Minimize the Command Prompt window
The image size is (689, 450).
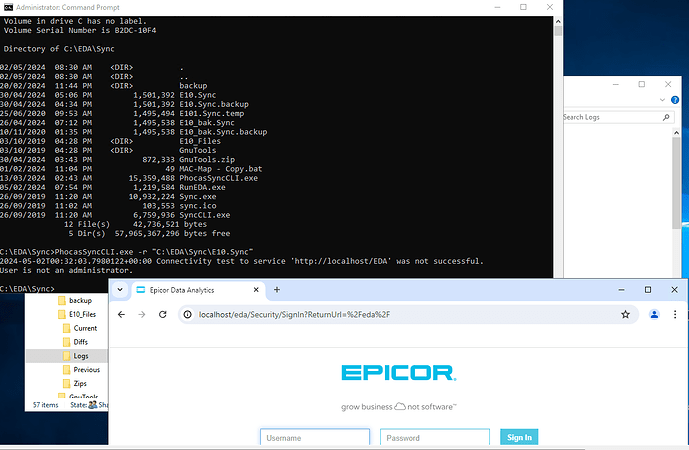click(x=497, y=7)
